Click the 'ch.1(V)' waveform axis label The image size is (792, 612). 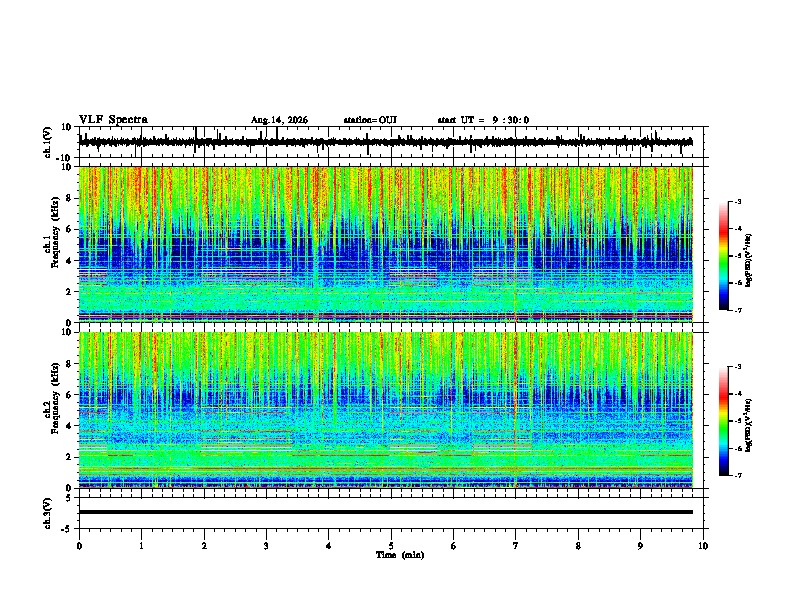[x=48, y=142]
